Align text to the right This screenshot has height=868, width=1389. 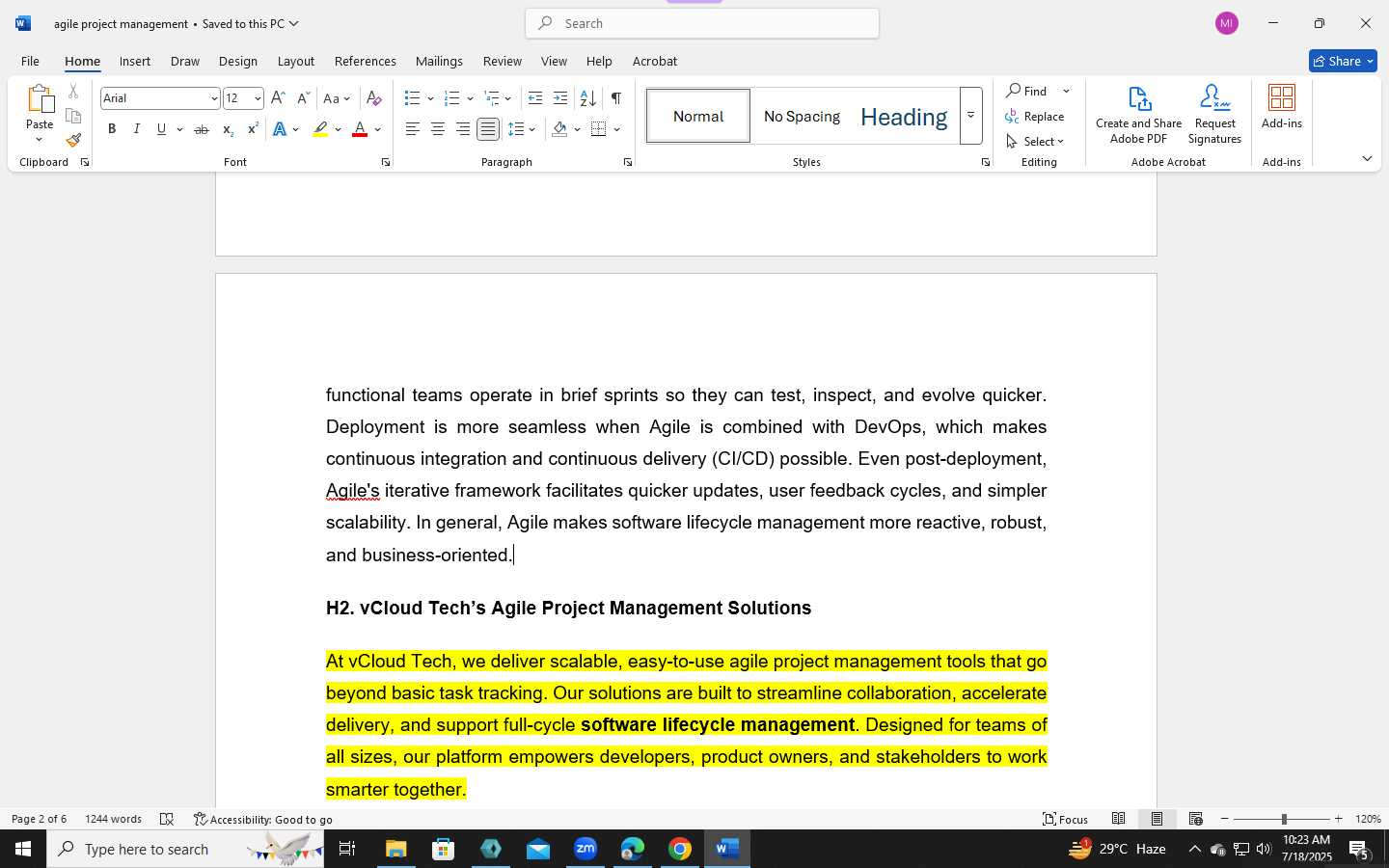point(463,129)
